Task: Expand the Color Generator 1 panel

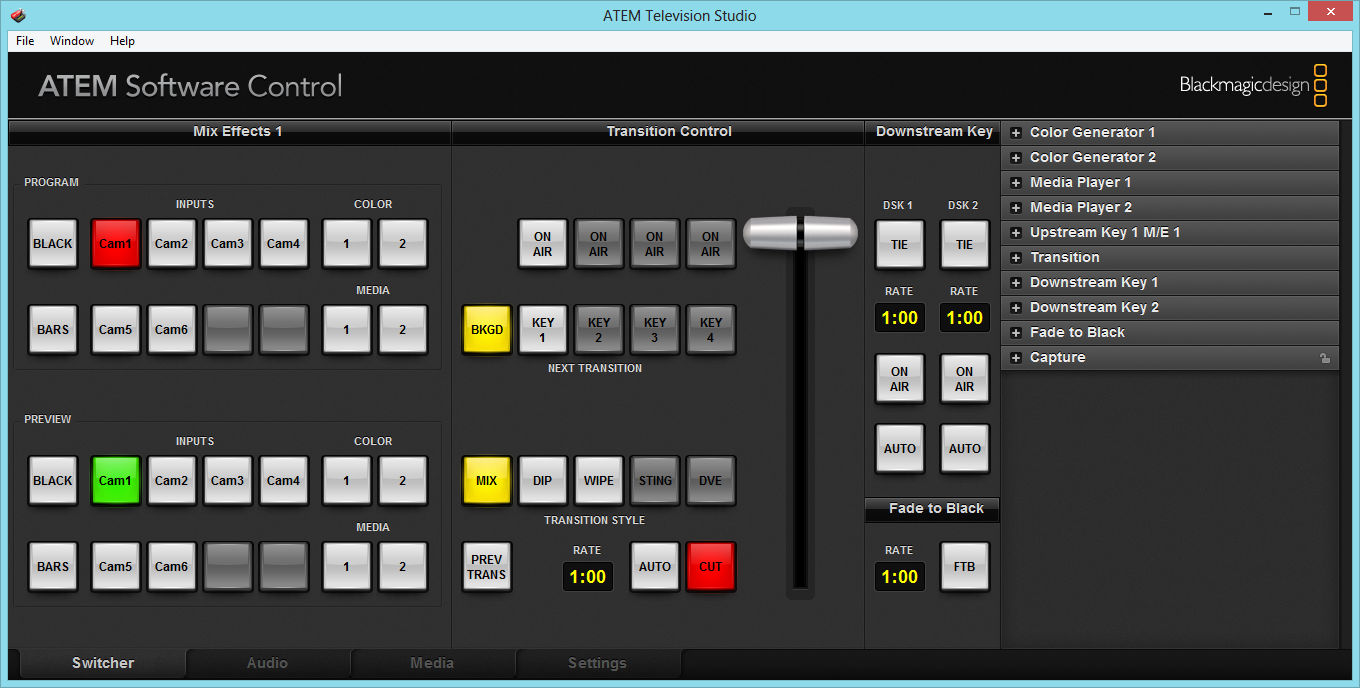Action: coord(1016,132)
